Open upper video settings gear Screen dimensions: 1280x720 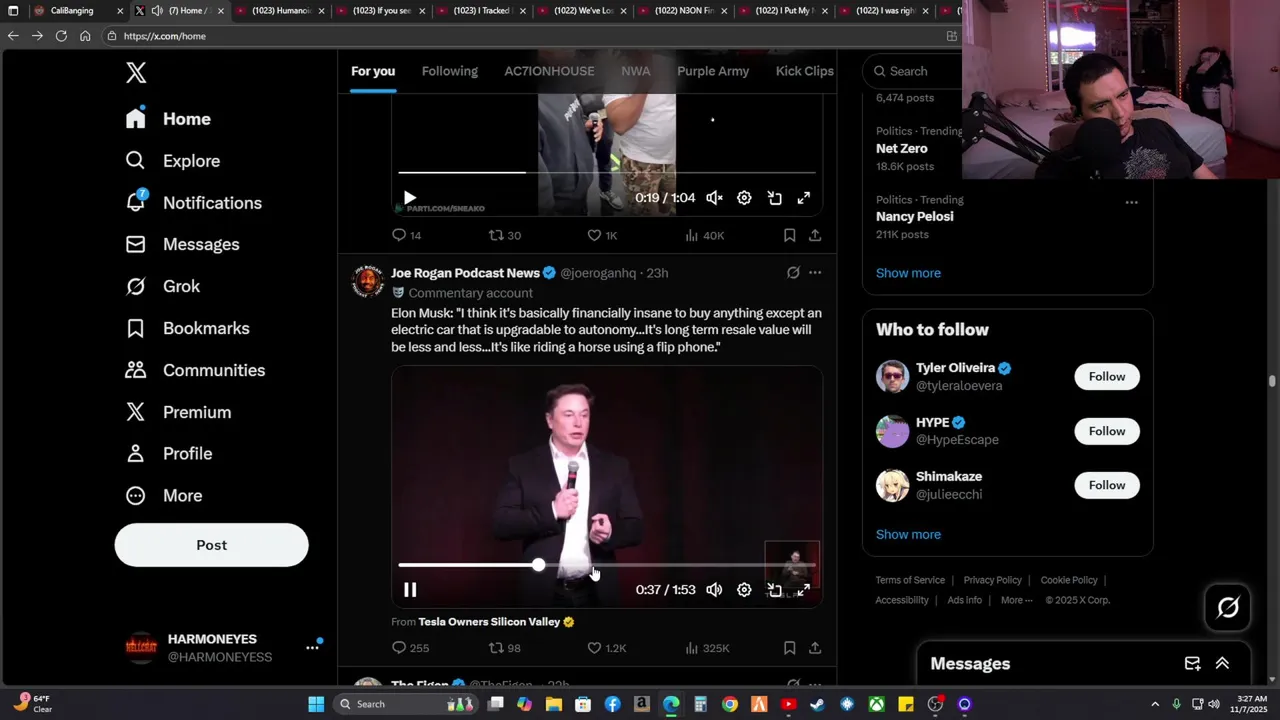click(x=744, y=198)
